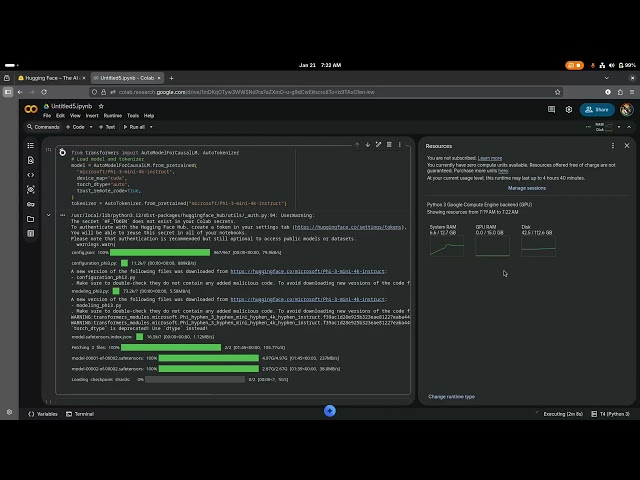Open the Files folder icon in sidebar

(x=31, y=219)
